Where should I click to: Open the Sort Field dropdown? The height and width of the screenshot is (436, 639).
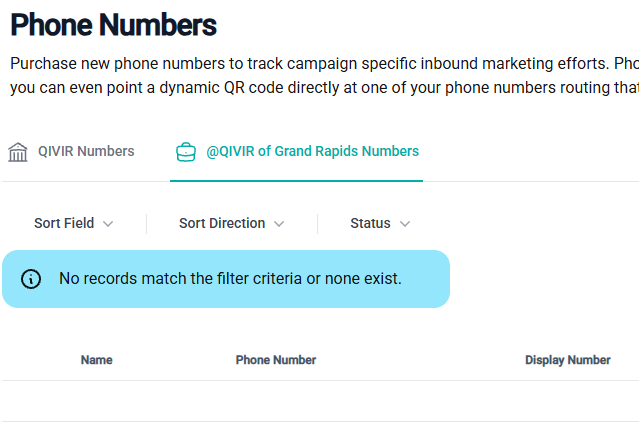[73, 223]
